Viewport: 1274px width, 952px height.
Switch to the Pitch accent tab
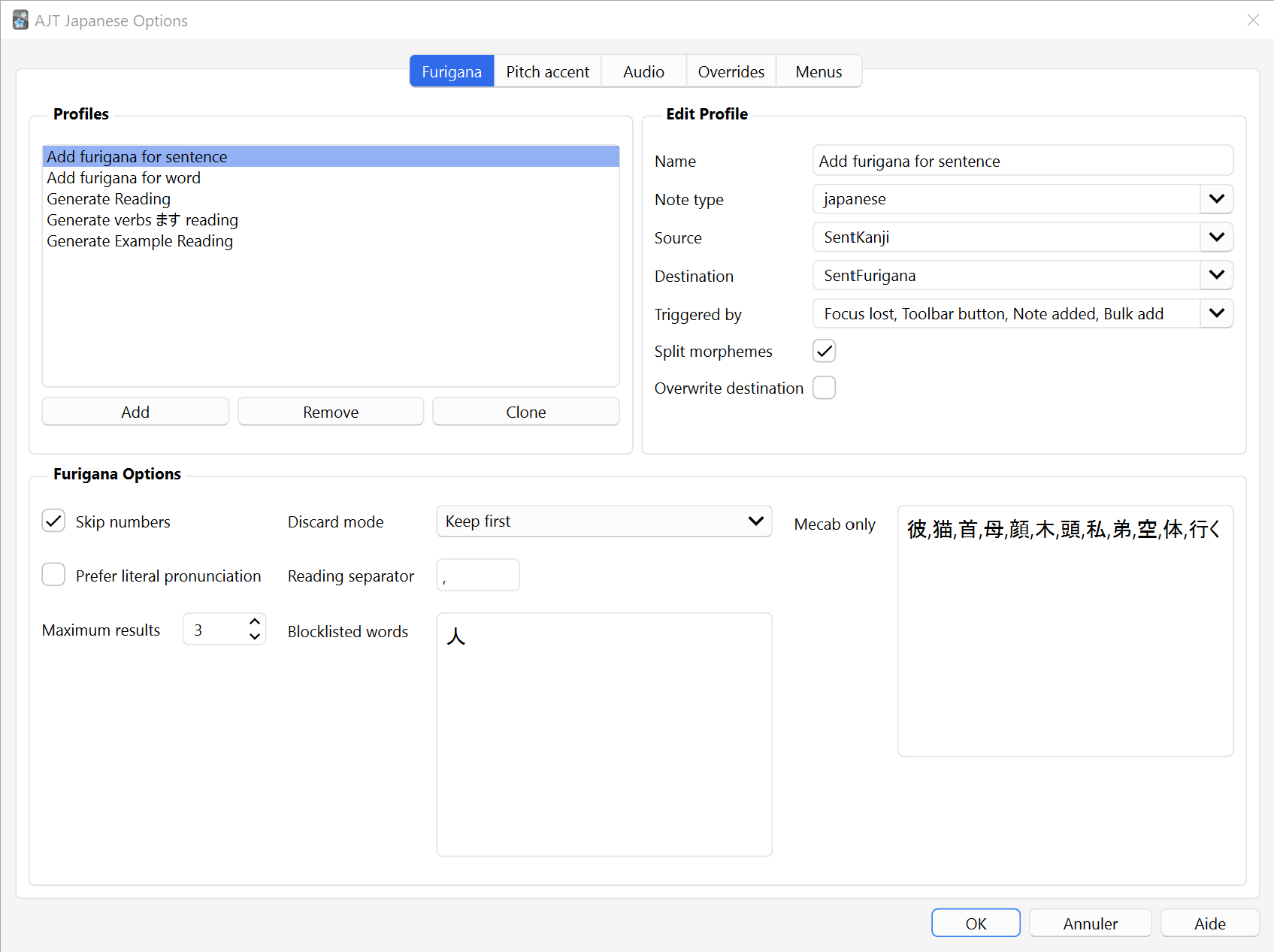pyautogui.click(x=548, y=71)
